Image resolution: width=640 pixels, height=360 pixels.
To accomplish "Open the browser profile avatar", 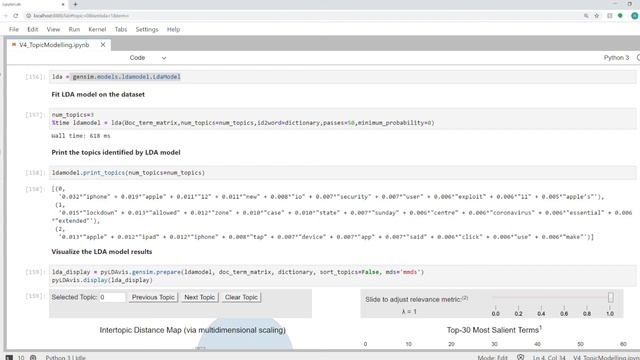I will coord(635,16).
